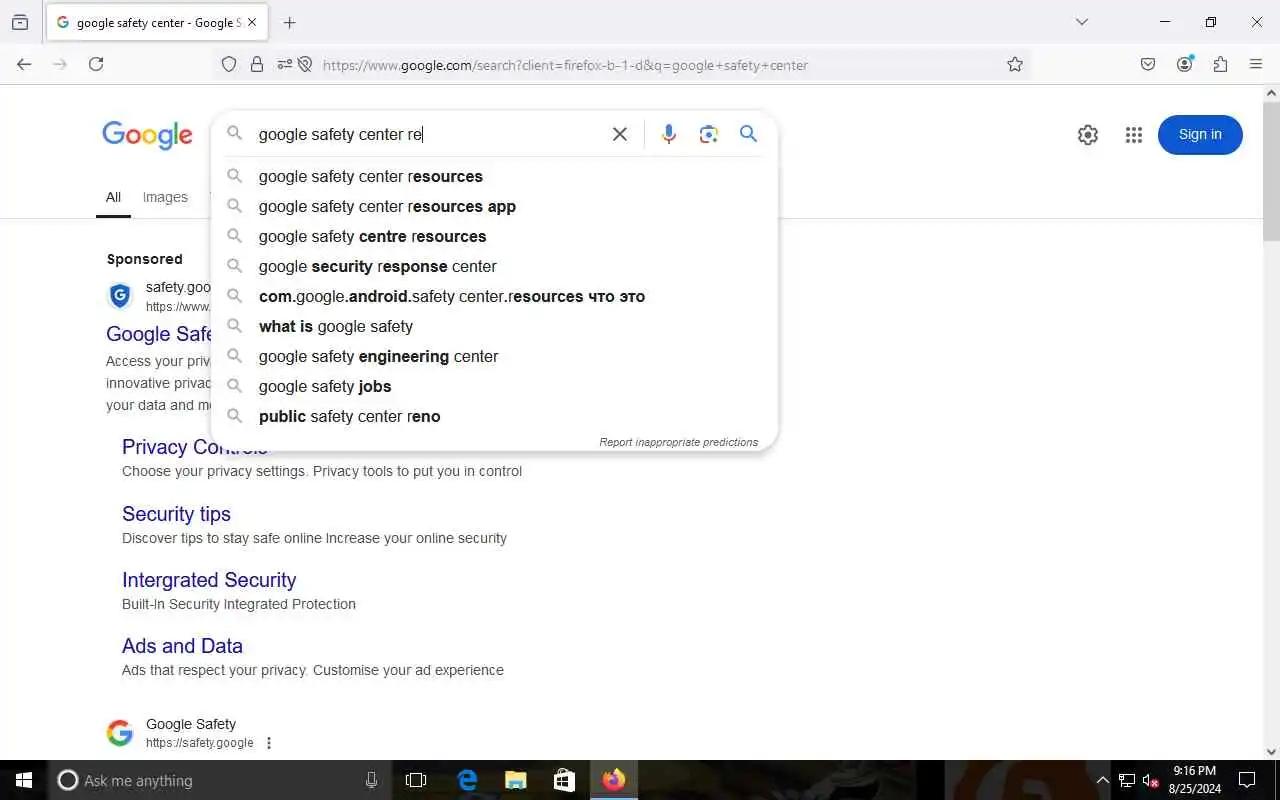Open the Save to Pocket icon
Viewport: 1280px width, 800px height.
[1148, 64]
